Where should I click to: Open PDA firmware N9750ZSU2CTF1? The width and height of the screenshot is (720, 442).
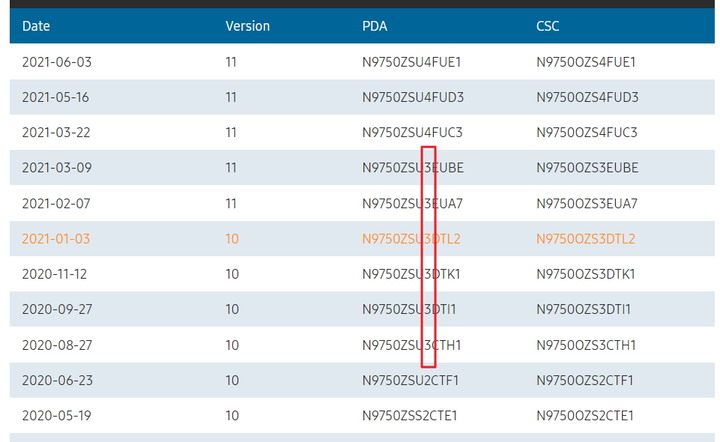411,380
